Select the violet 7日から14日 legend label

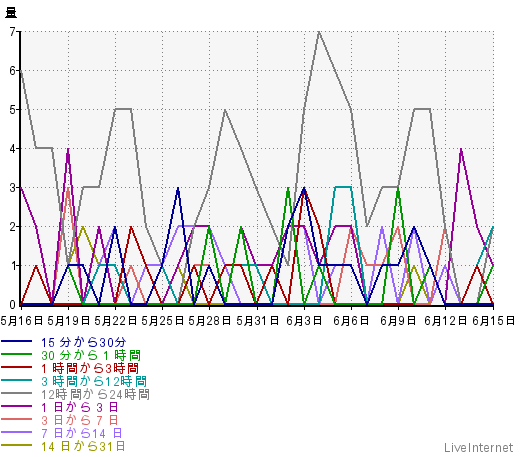tap(82, 433)
